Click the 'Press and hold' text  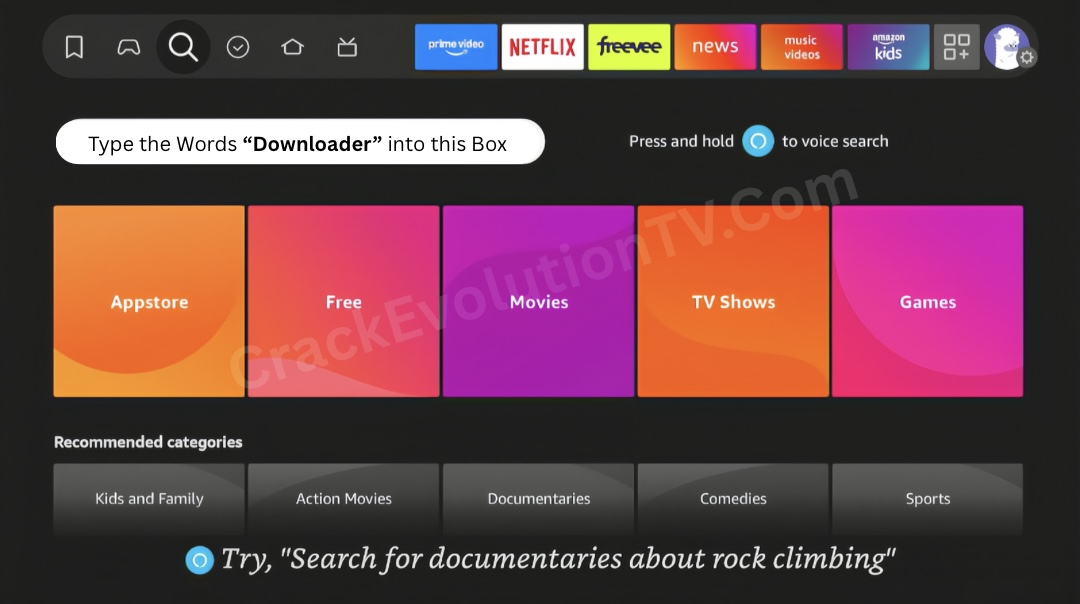pyautogui.click(x=681, y=141)
